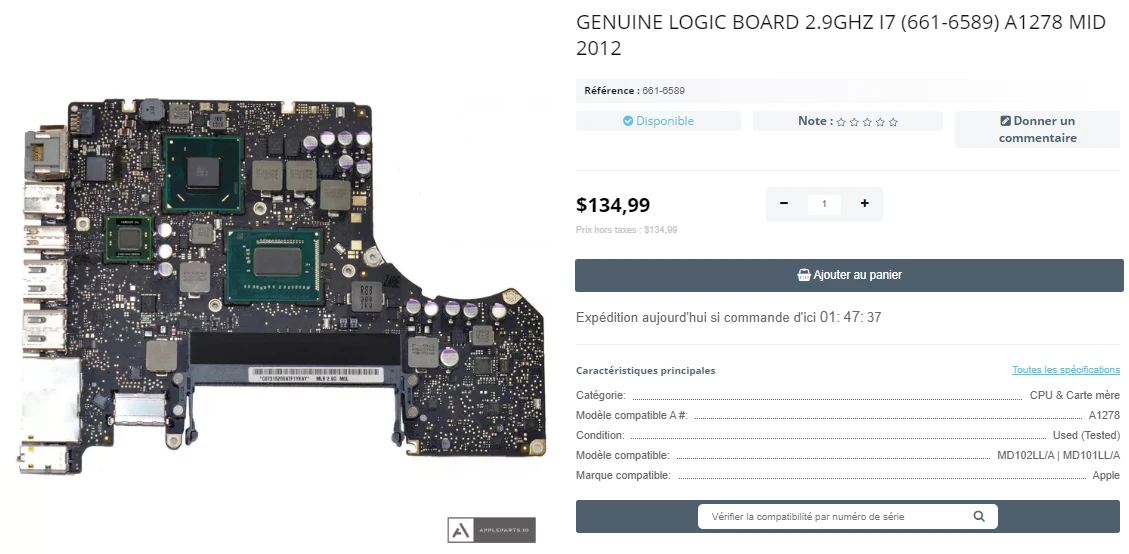Click the Référence 661-6589 text
This screenshot has height=554, width=1129.
634,91
